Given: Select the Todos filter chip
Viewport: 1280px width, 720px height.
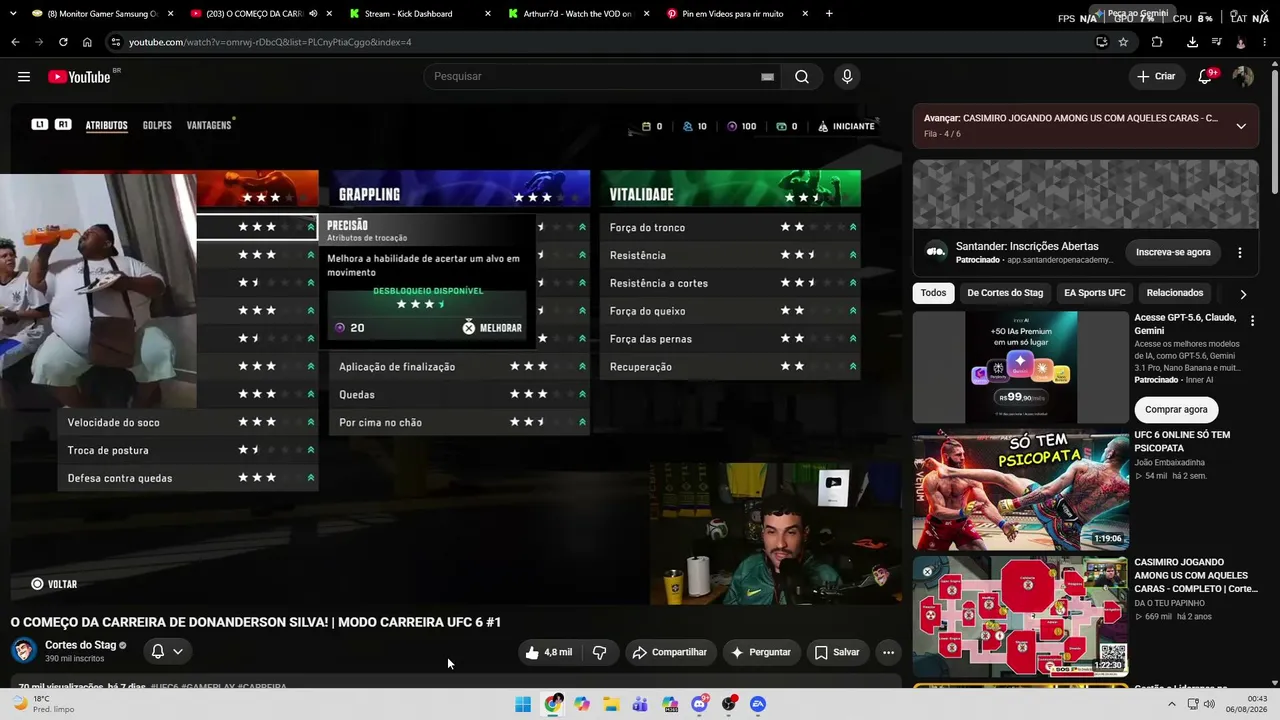Looking at the screenshot, I should [933, 293].
